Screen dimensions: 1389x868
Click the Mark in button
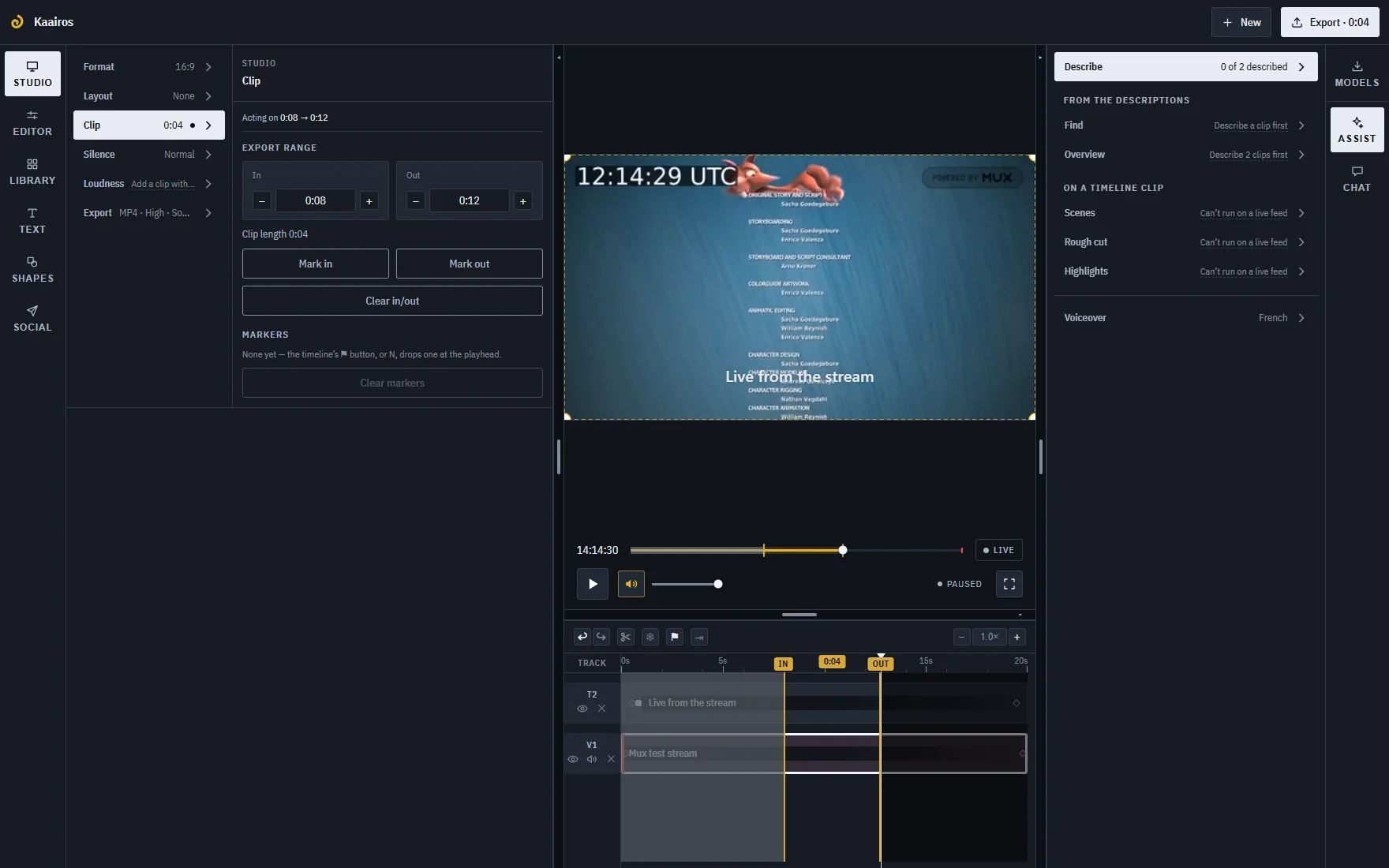coord(316,264)
